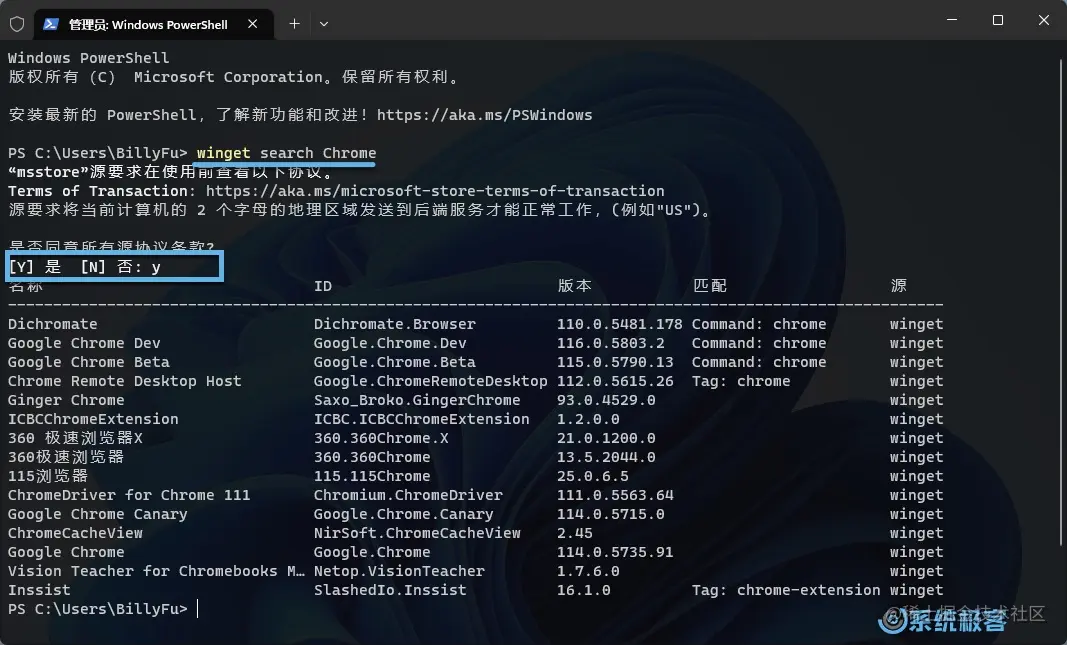Click the name 'Google Chrome Beta'
The width and height of the screenshot is (1067, 645).
[88, 362]
